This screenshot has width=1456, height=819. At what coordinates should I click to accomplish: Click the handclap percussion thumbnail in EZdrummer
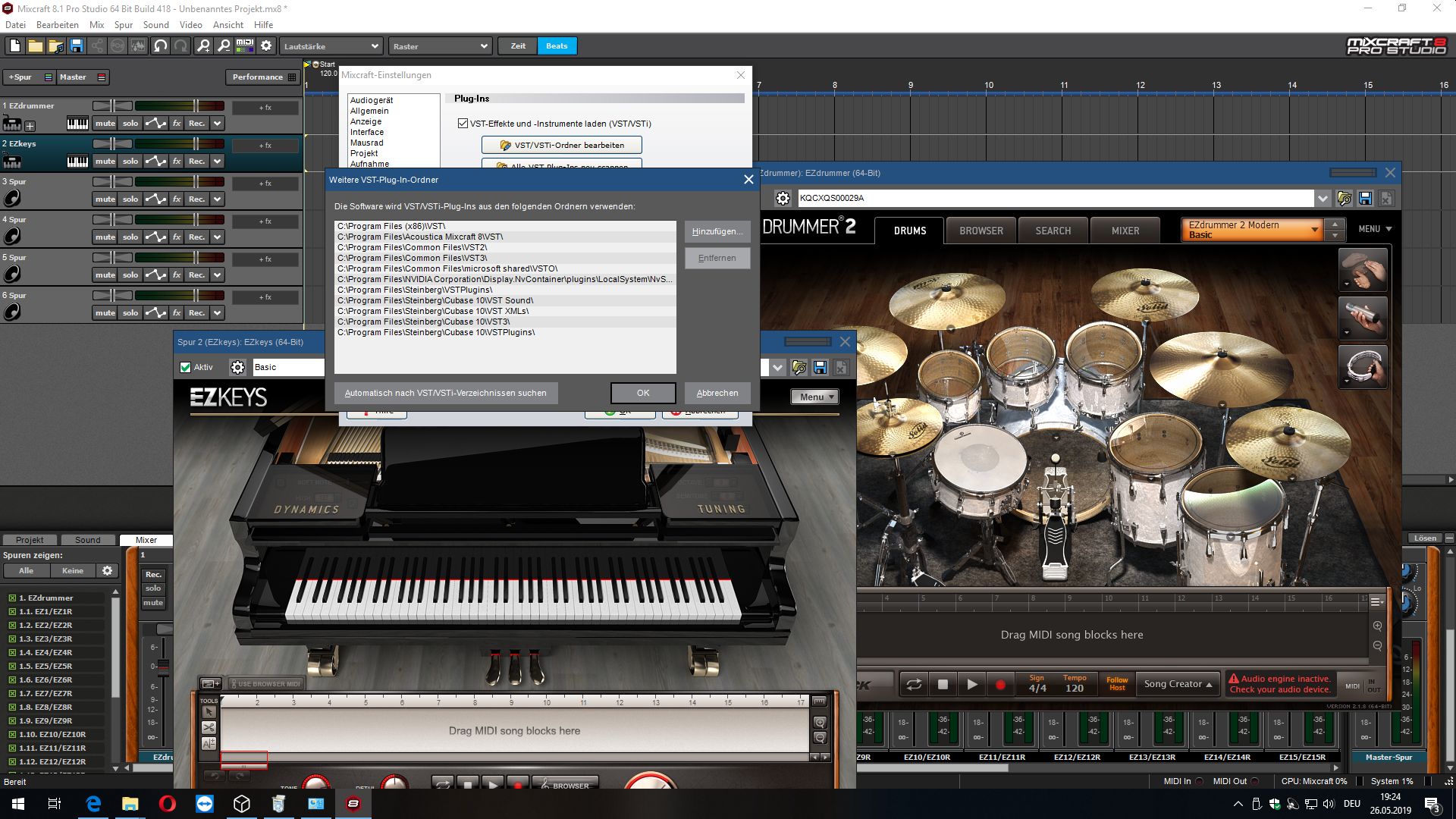tap(1363, 270)
